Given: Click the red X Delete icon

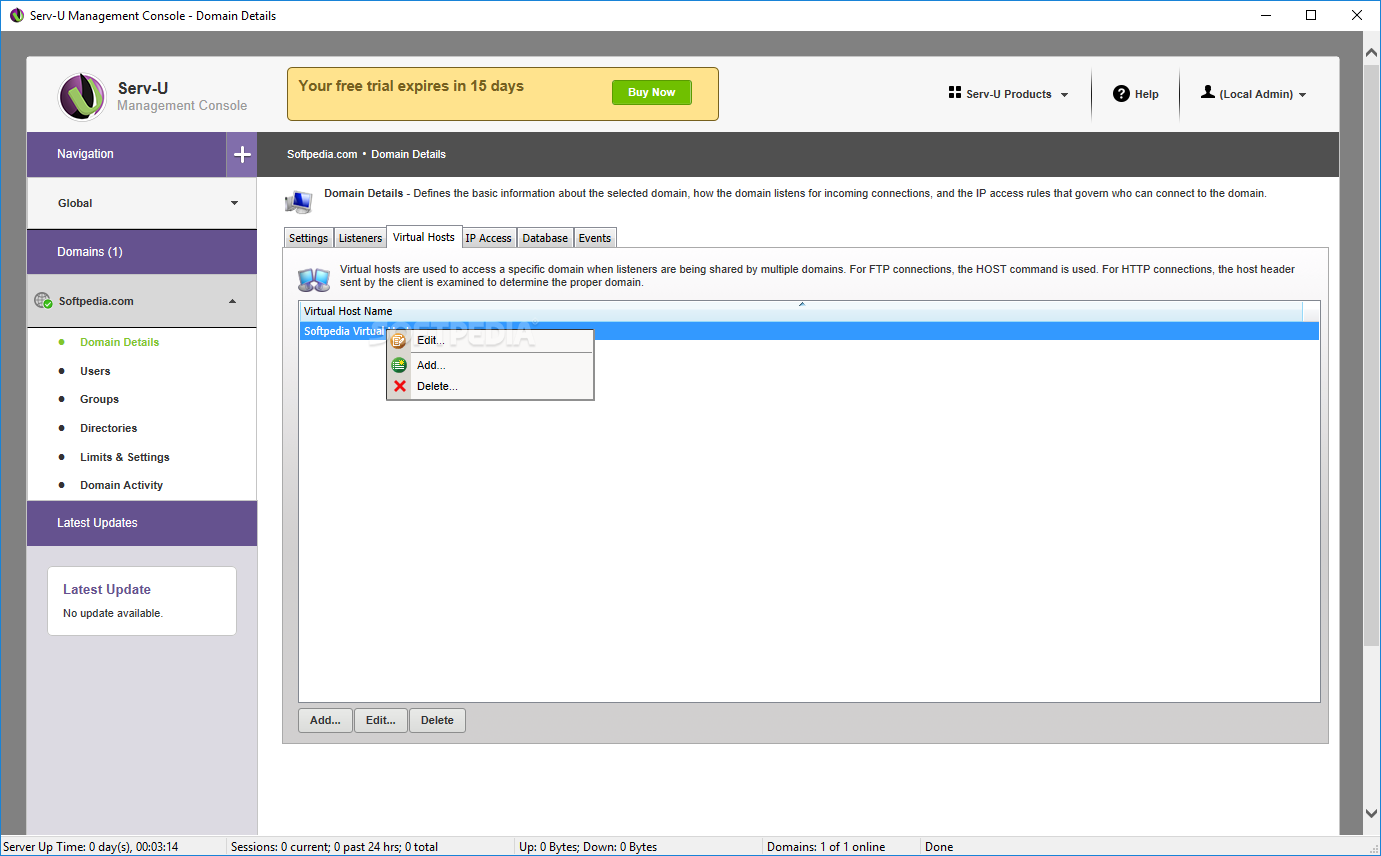Looking at the screenshot, I should coord(400,386).
